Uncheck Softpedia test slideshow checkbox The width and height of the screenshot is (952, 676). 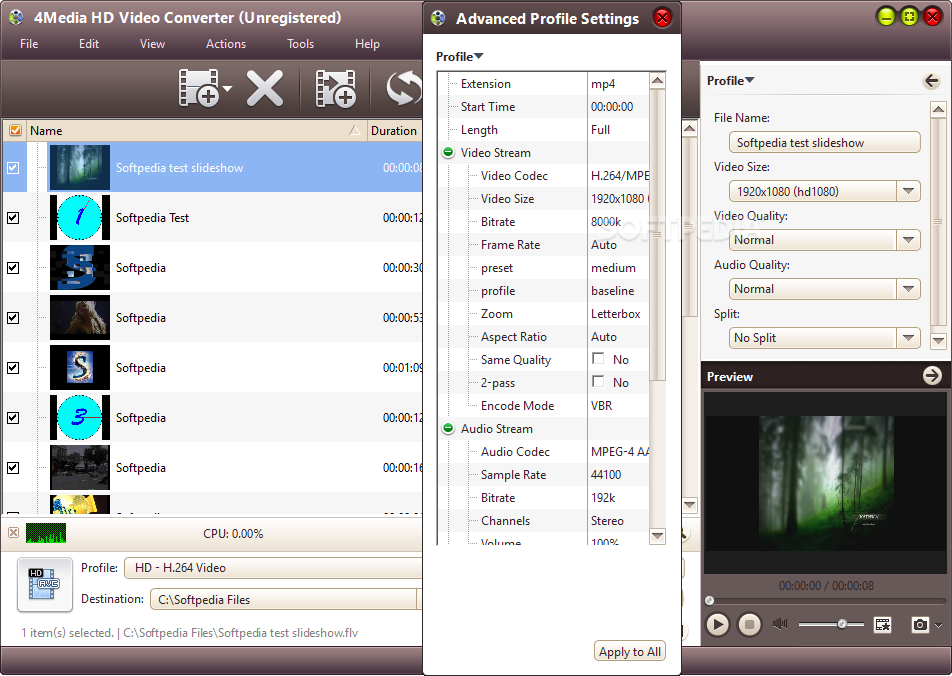click(13, 168)
